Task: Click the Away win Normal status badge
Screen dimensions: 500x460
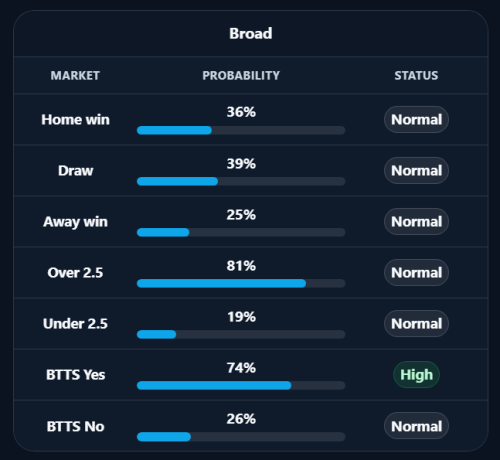Action: pos(416,222)
